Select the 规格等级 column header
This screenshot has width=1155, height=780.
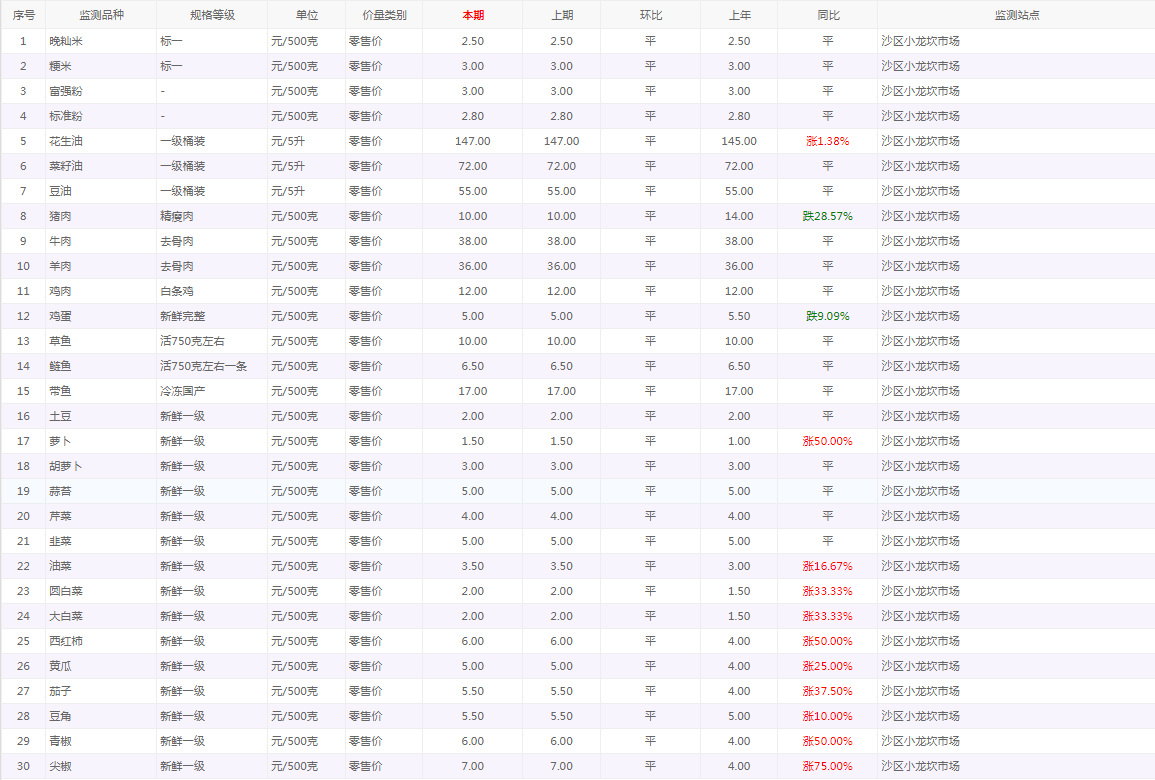tap(212, 15)
